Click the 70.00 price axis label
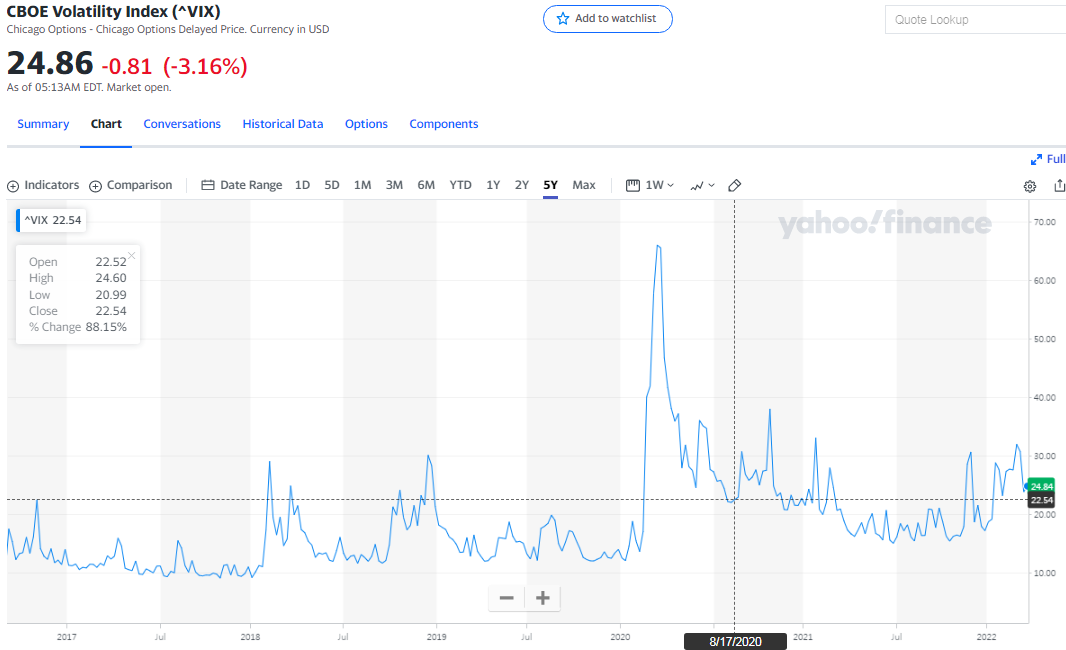This screenshot has width=1066, height=650. [1044, 222]
